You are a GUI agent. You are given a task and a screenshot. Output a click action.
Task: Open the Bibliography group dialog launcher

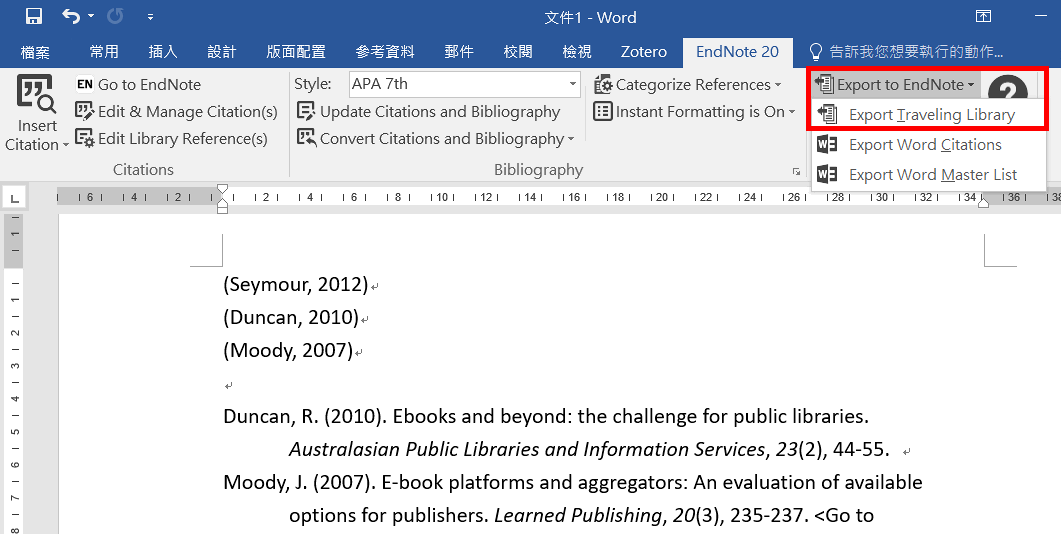[796, 172]
